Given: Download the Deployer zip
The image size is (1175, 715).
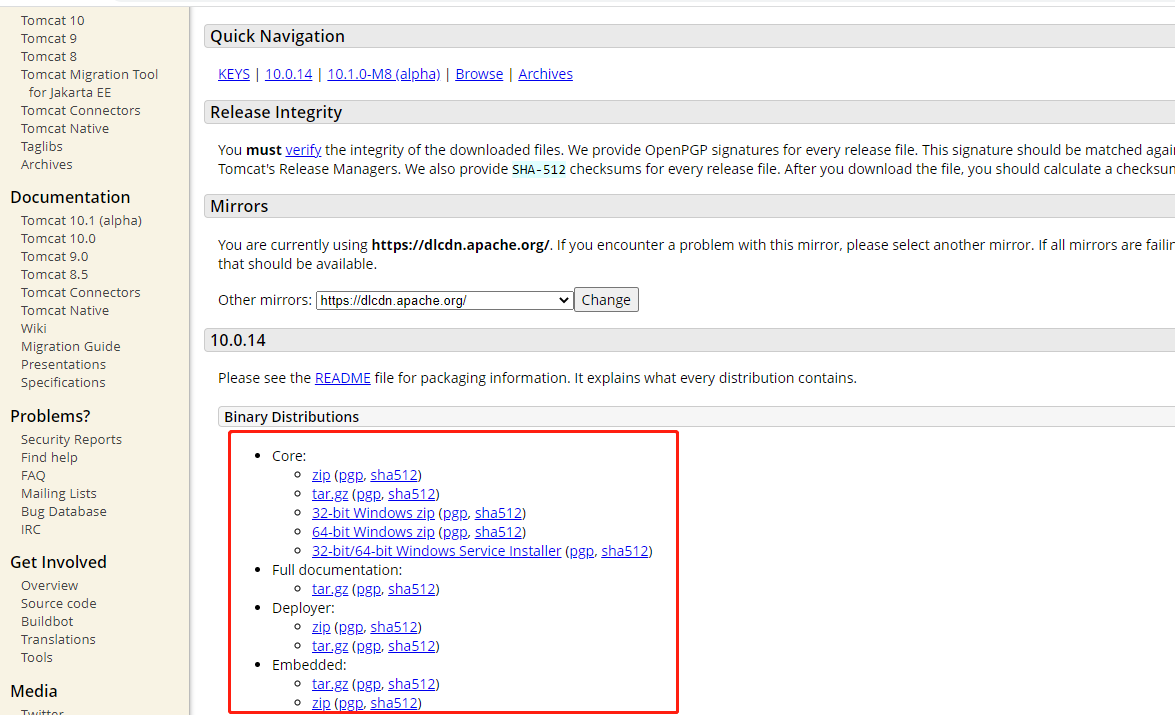Looking at the screenshot, I should [321, 627].
